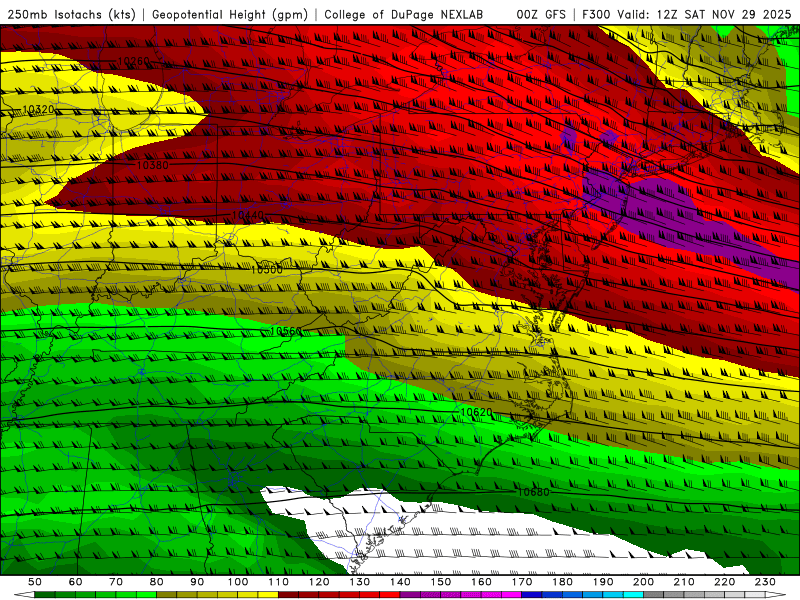
Task: Click the bright red legend swatch
Action: [x=390, y=595]
